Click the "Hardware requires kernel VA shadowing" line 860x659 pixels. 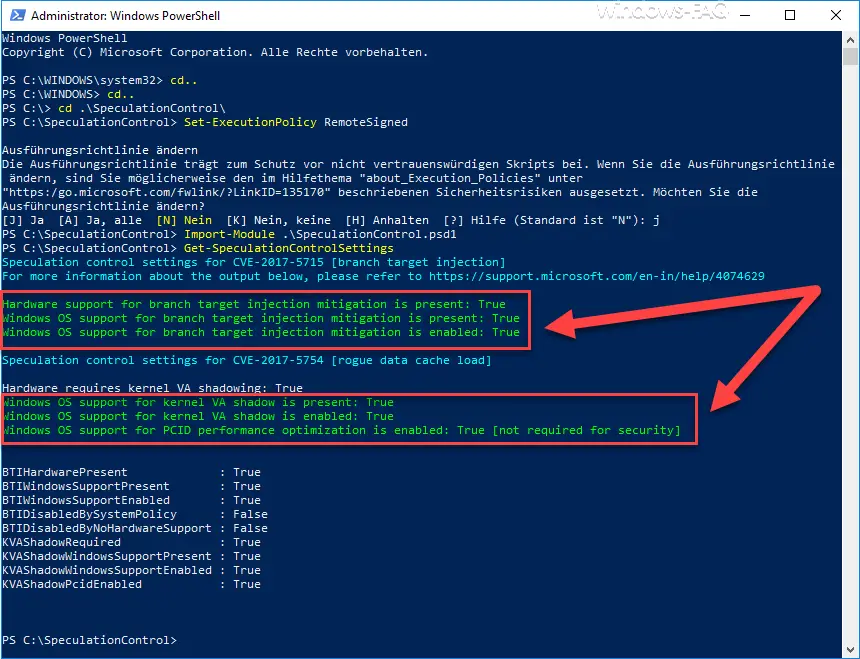(152, 388)
